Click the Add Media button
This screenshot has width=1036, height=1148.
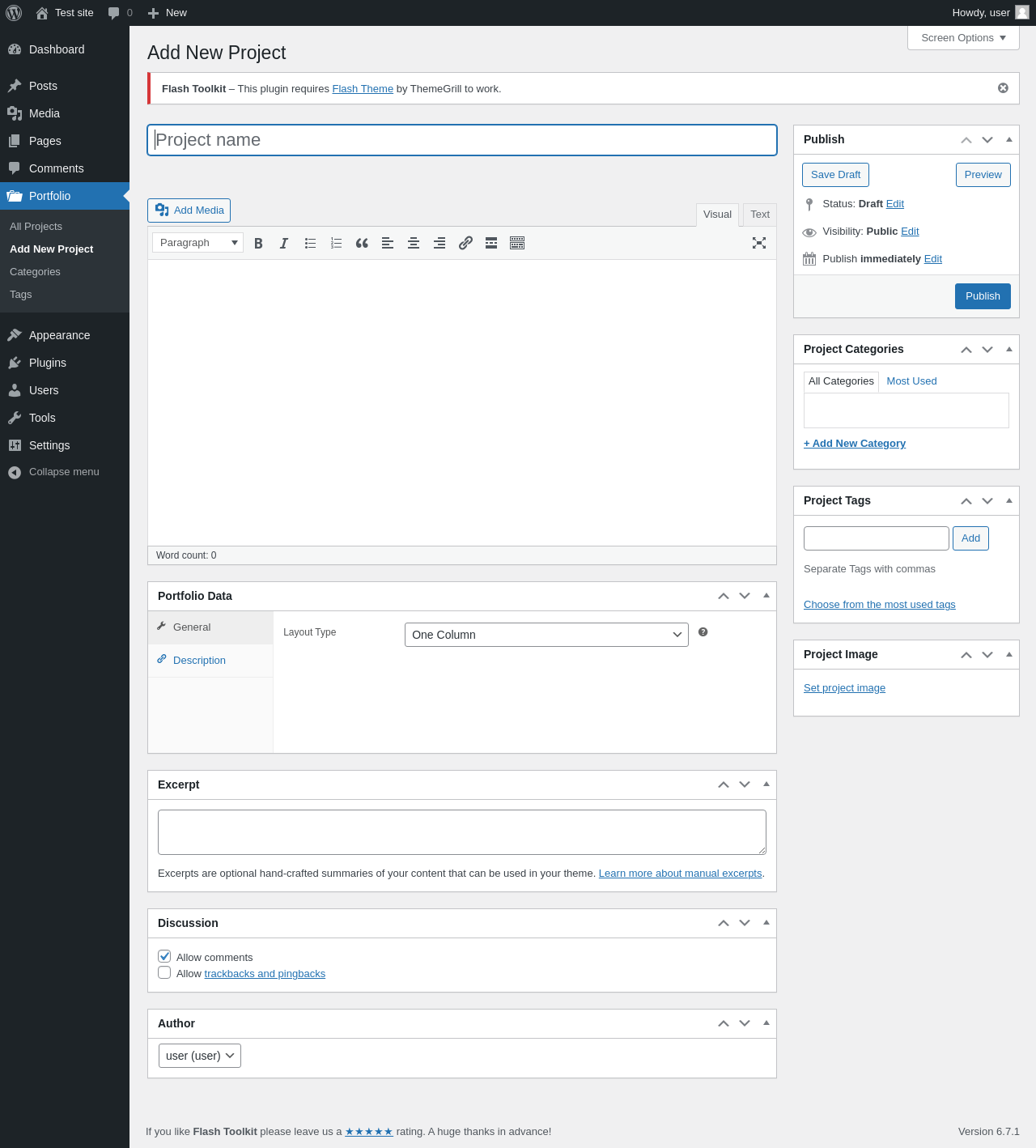(189, 210)
